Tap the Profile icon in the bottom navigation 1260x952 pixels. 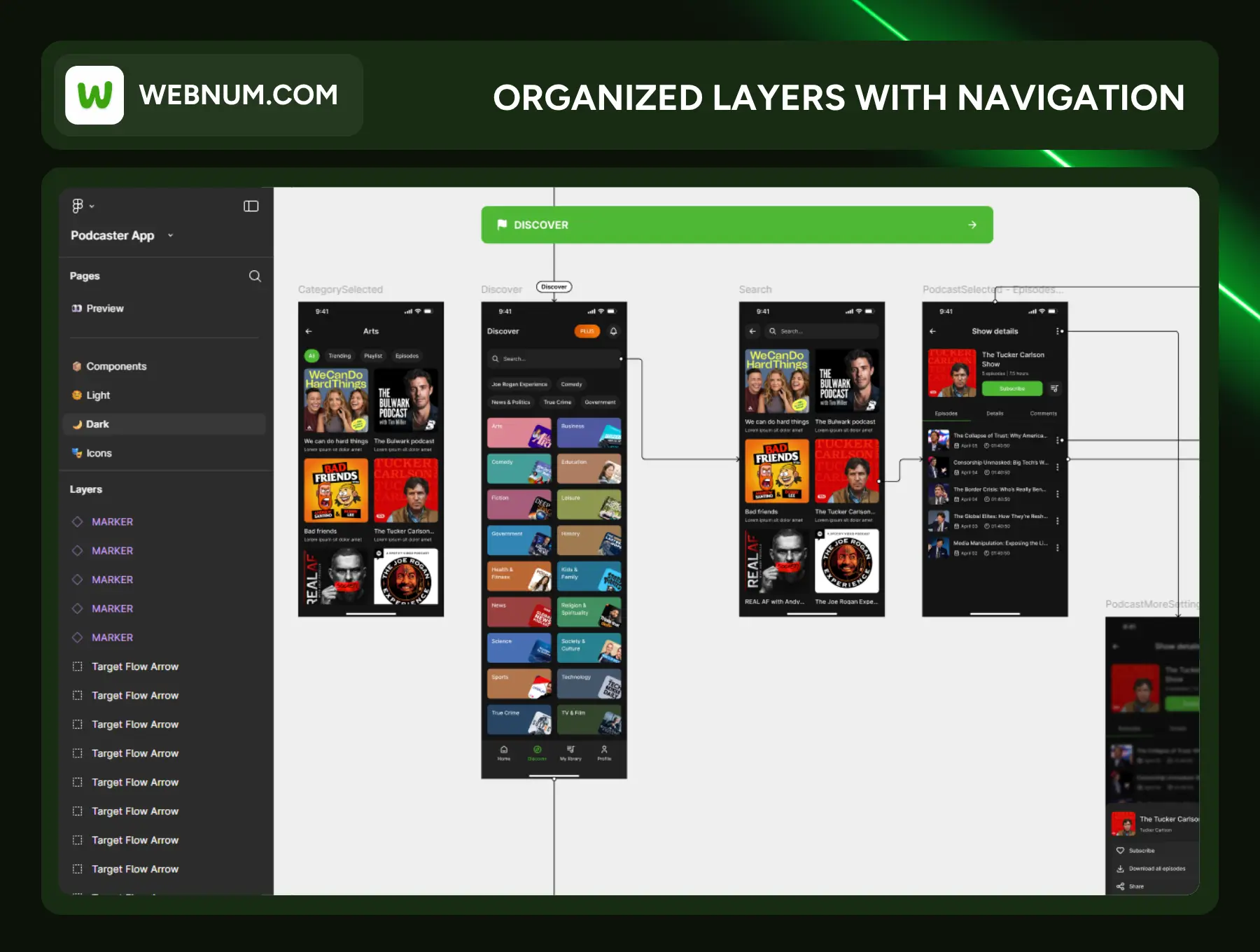pos(604,752)
